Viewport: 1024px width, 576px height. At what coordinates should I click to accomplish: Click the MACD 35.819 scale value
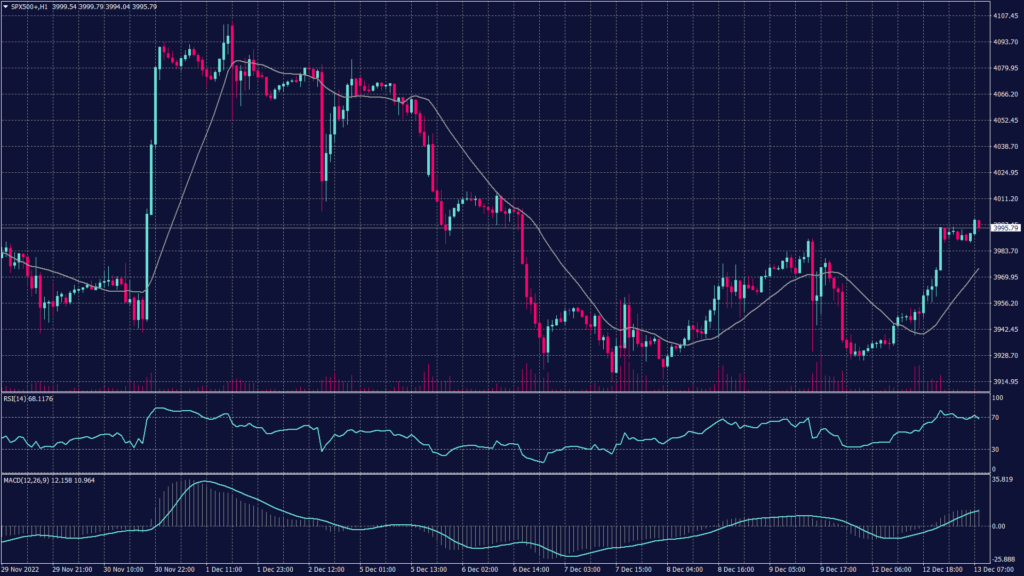click(x=1003, y=481)
